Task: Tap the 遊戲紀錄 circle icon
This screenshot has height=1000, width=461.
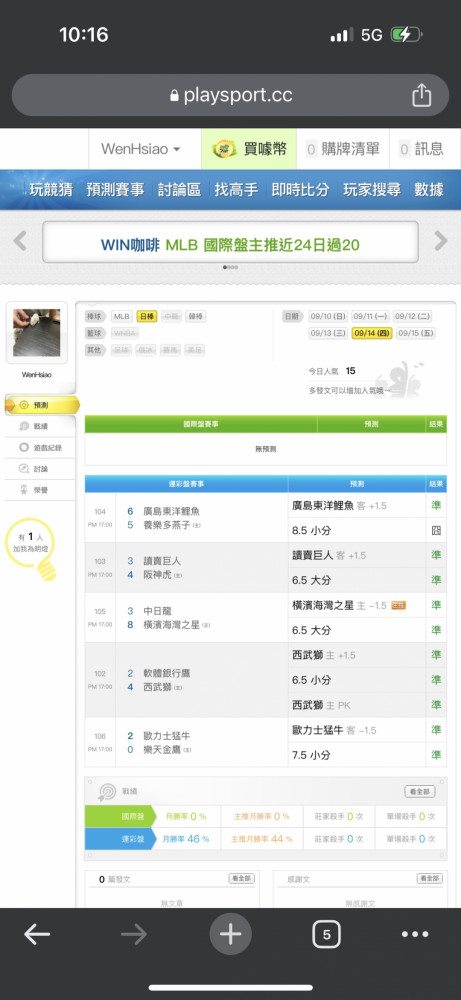Action: tap(24, 448)
